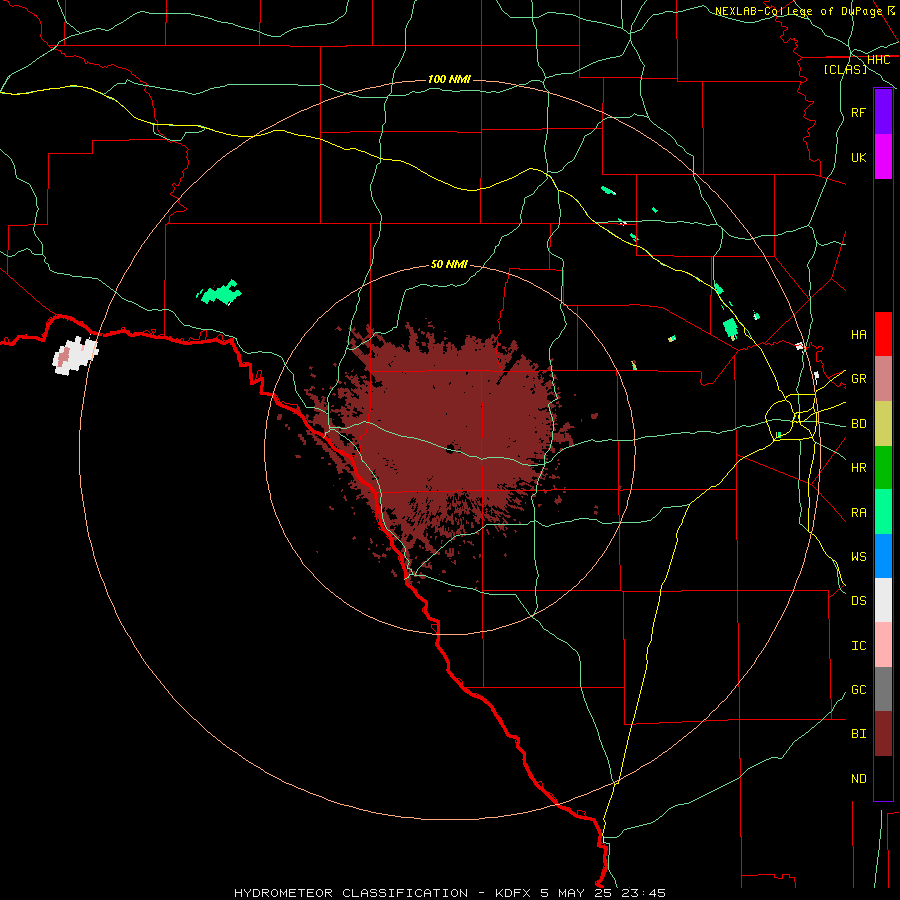Click the "50 NMI" range ring label
The width and height of the screenshot is (900, 900).
pos(449,264)
